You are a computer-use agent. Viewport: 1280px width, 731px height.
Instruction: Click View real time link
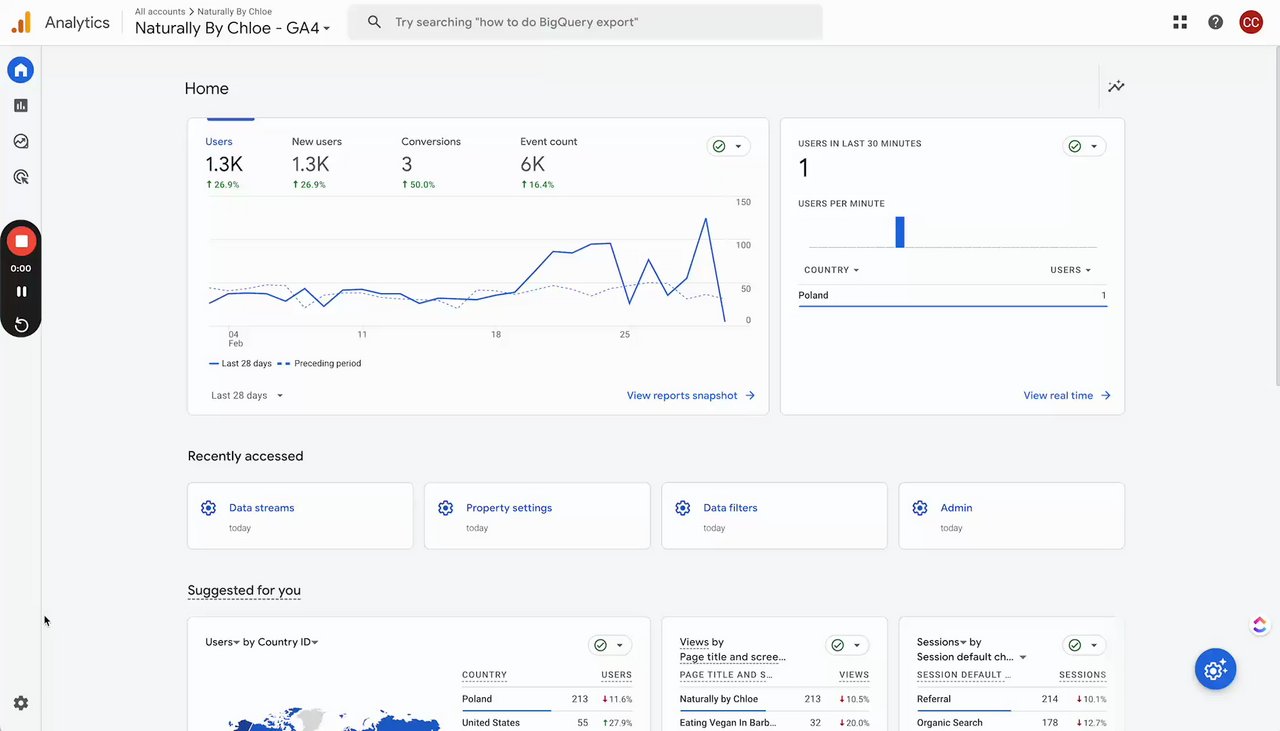click(x=1066, y=396)
